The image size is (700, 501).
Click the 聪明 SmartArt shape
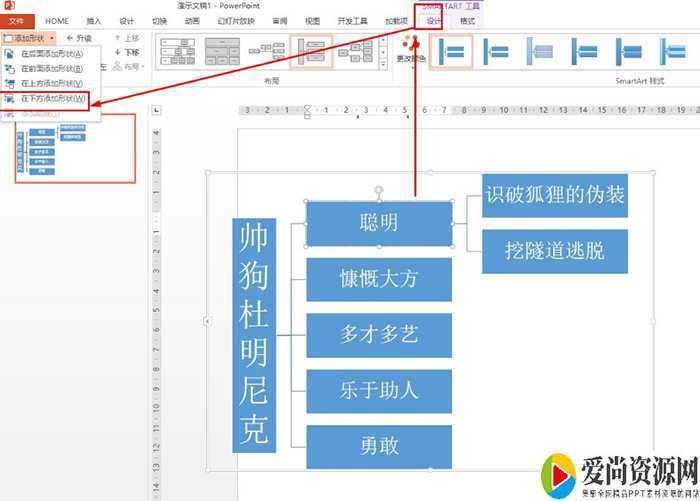click(378, 223)
